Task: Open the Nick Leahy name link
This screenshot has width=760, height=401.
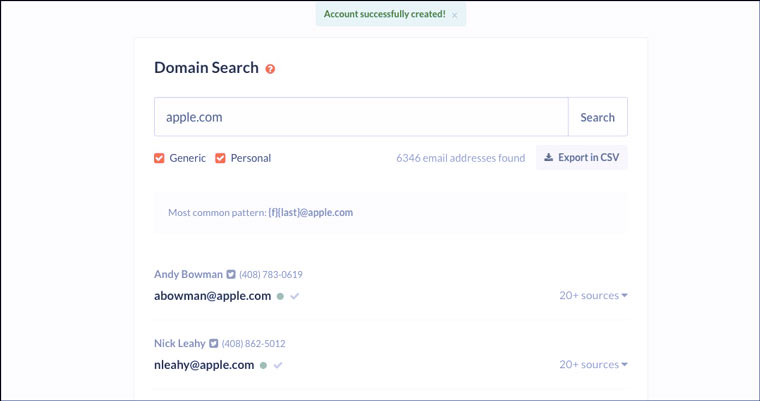Action: pos(179,343)
